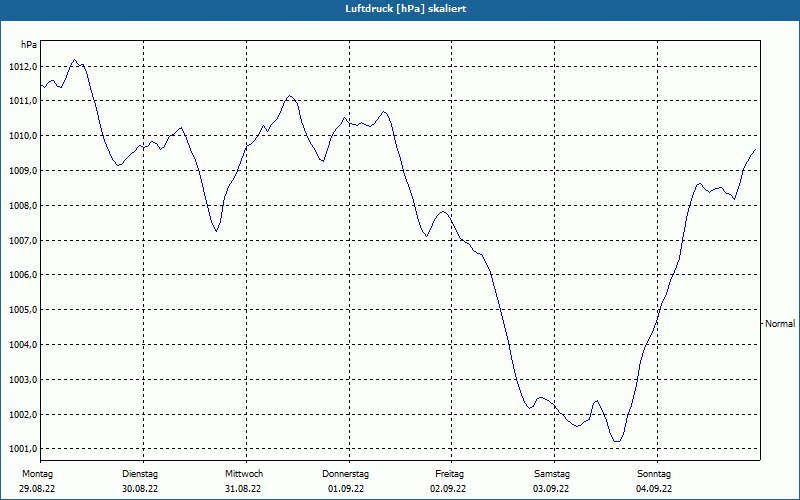
Task: Click the 'Dienstag' day label
Action: [x=140, y=474]
